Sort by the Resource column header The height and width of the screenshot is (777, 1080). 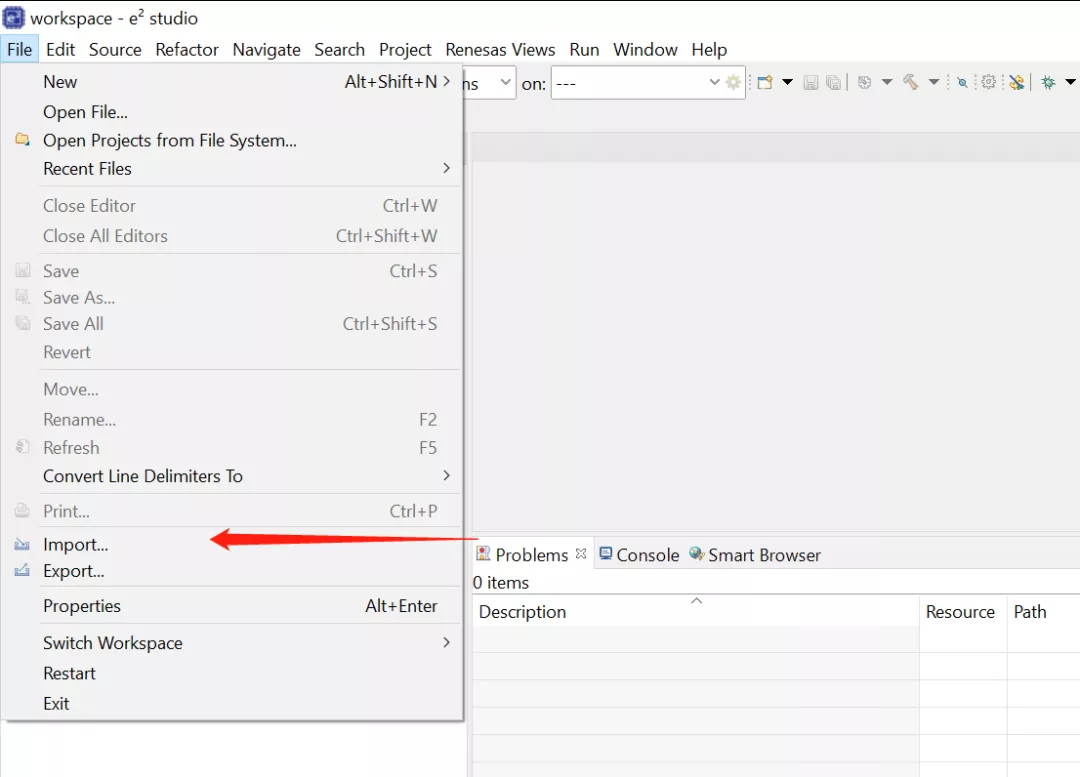click(963, 612)
